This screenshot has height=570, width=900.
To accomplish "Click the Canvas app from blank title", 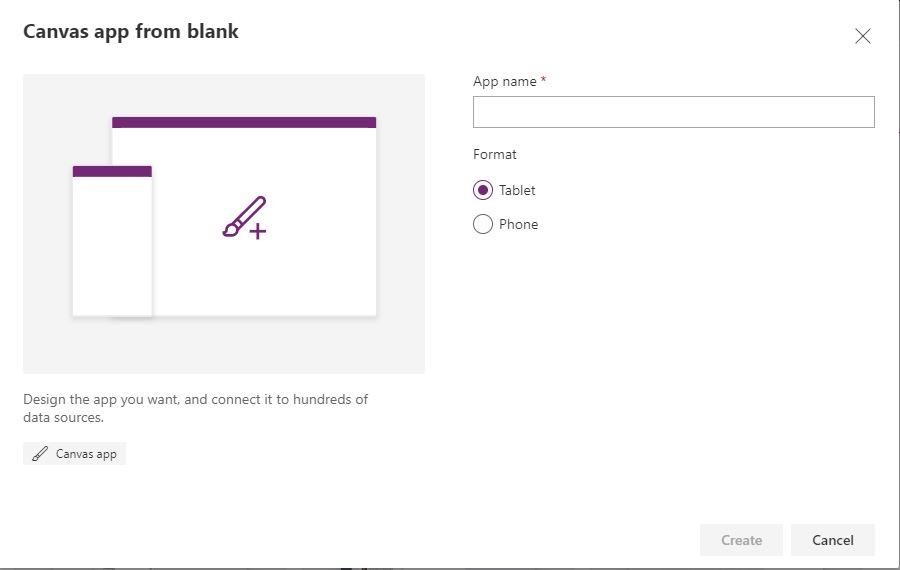I will 131,32.
